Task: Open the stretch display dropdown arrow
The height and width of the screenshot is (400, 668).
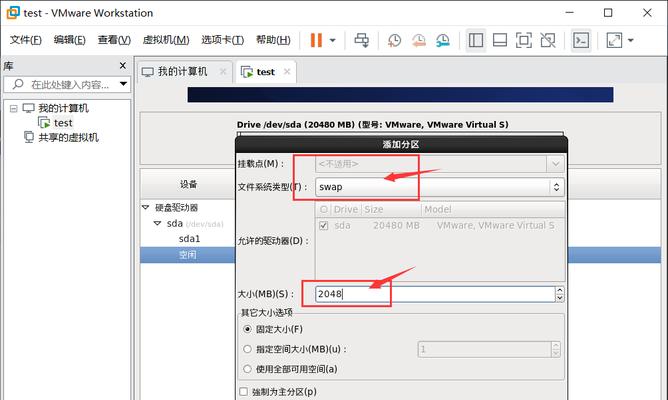Action: click(631, 40)
